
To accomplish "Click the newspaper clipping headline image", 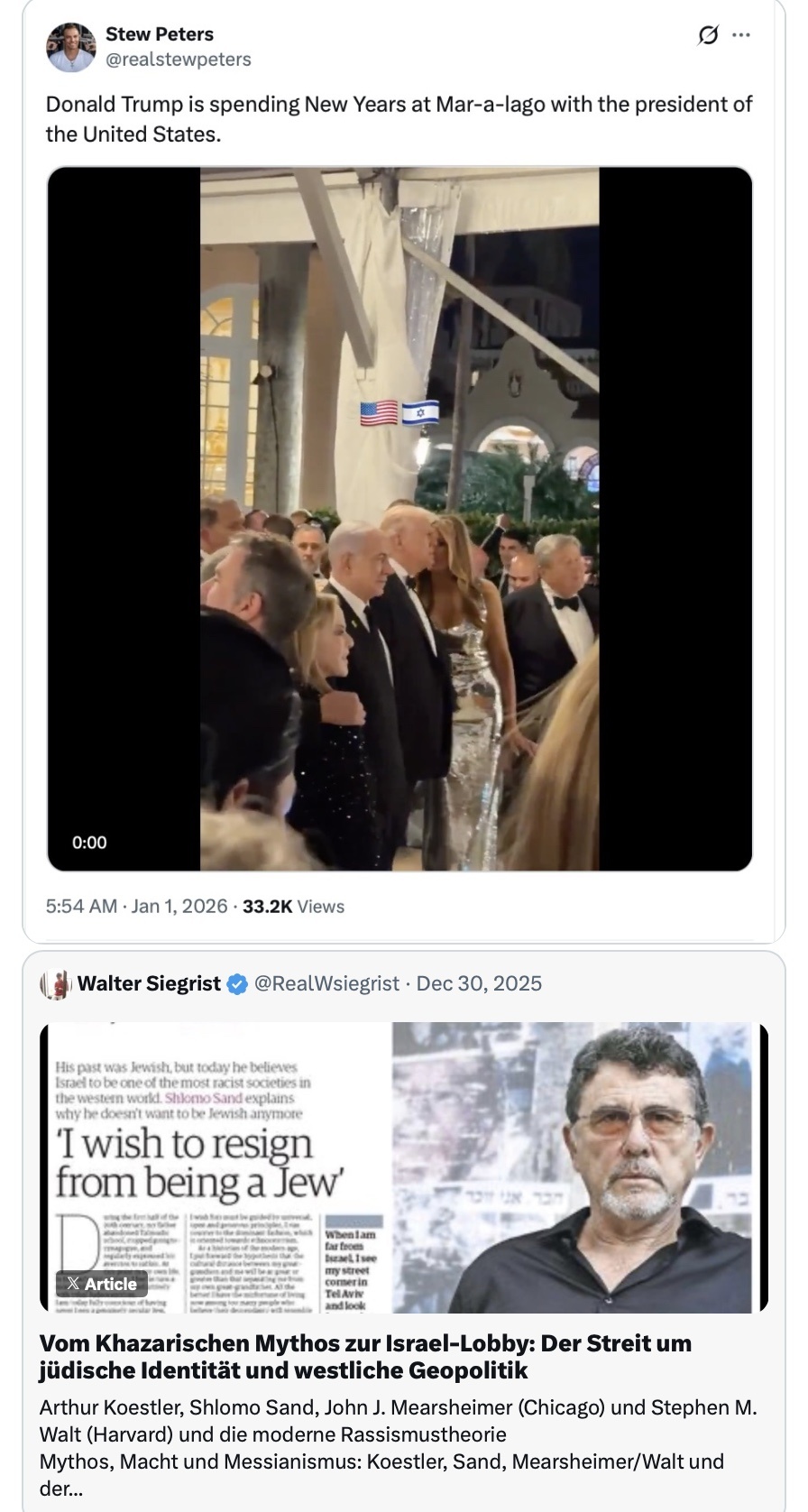I will click(x=216, y=1164).
